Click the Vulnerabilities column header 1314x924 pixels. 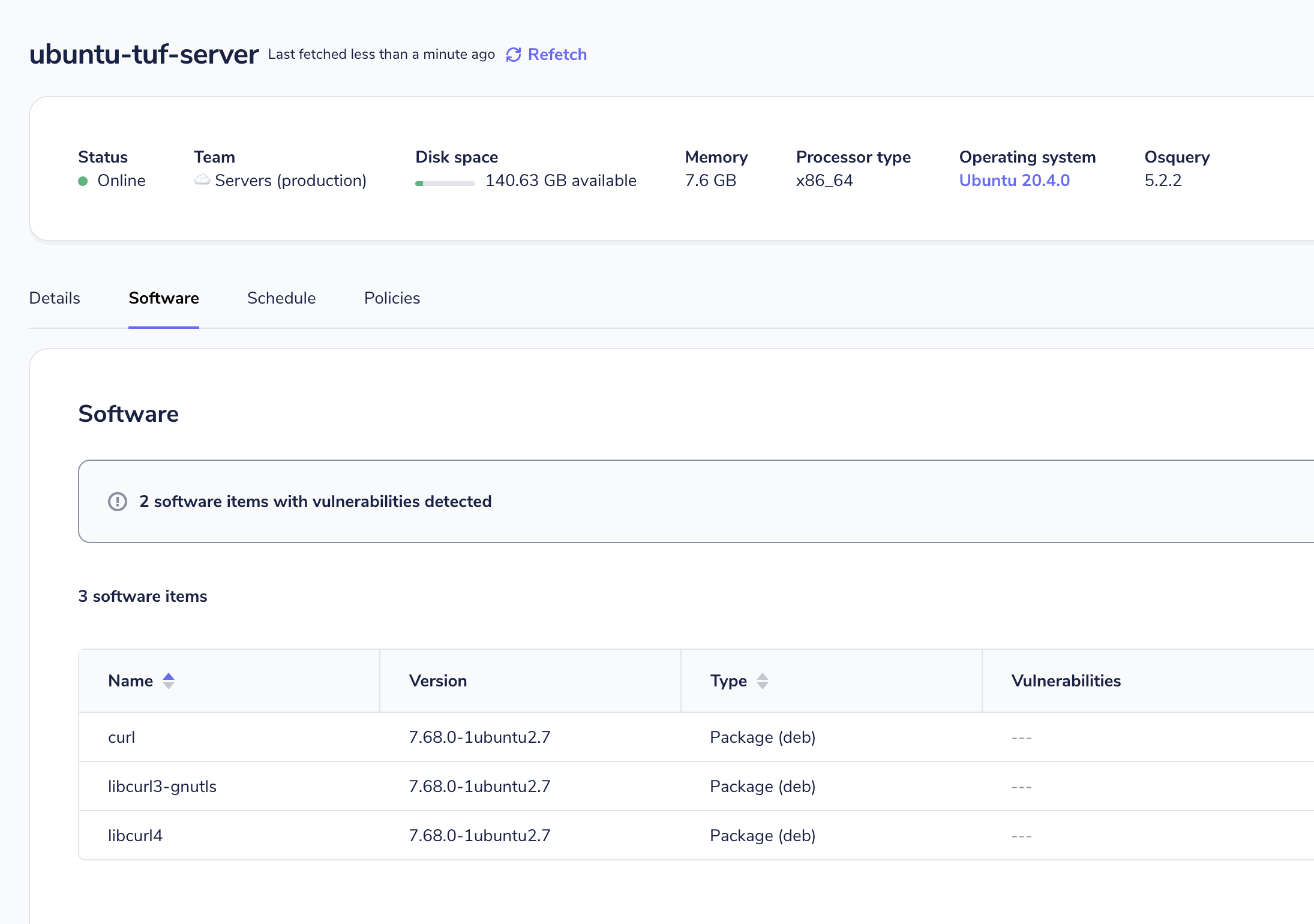tap(1065, 680)
